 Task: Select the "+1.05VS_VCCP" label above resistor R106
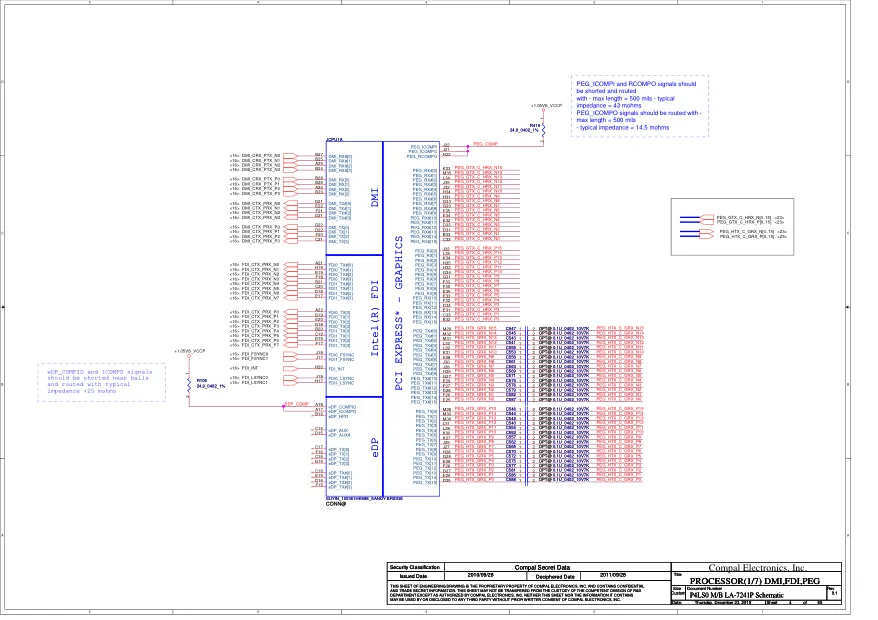[190, 351]
